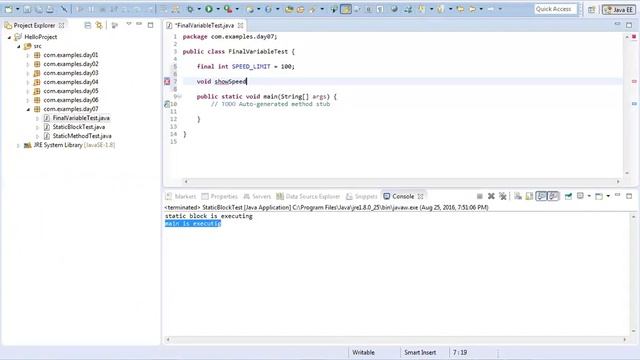This screenshot has height=360, width=640.
Task: Click the Open Console icon
Action: pos(599,196)
